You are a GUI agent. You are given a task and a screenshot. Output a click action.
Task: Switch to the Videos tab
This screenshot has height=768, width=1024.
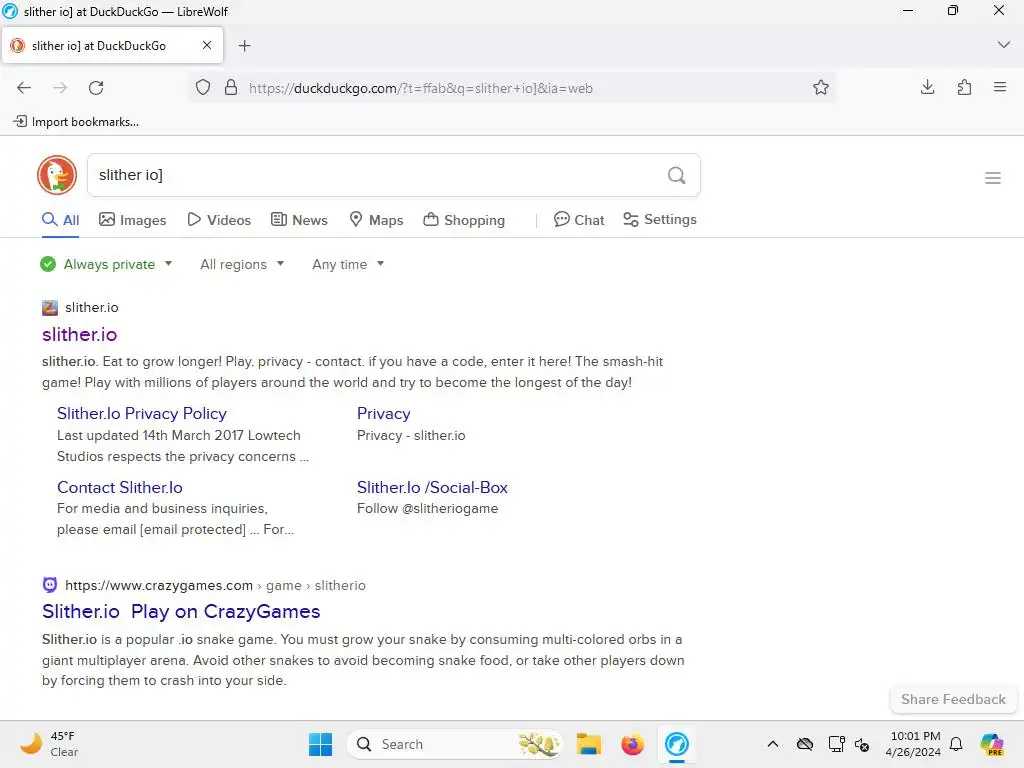[219, 220]
